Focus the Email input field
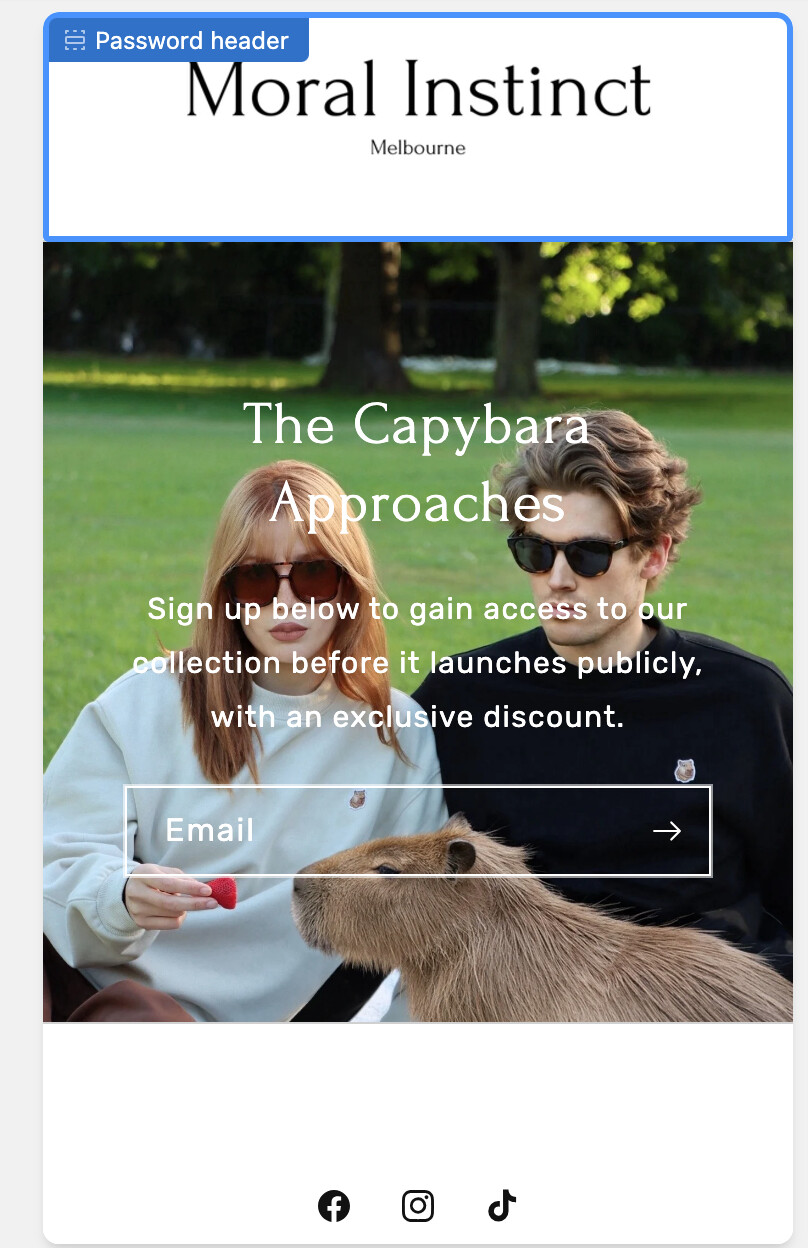This screenshot has height=1248, width=808. tap(418, 831)
